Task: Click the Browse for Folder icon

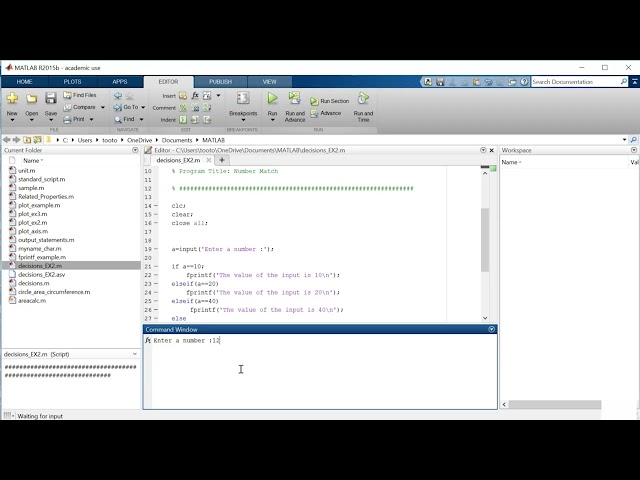Action: [x=37, y=140]
